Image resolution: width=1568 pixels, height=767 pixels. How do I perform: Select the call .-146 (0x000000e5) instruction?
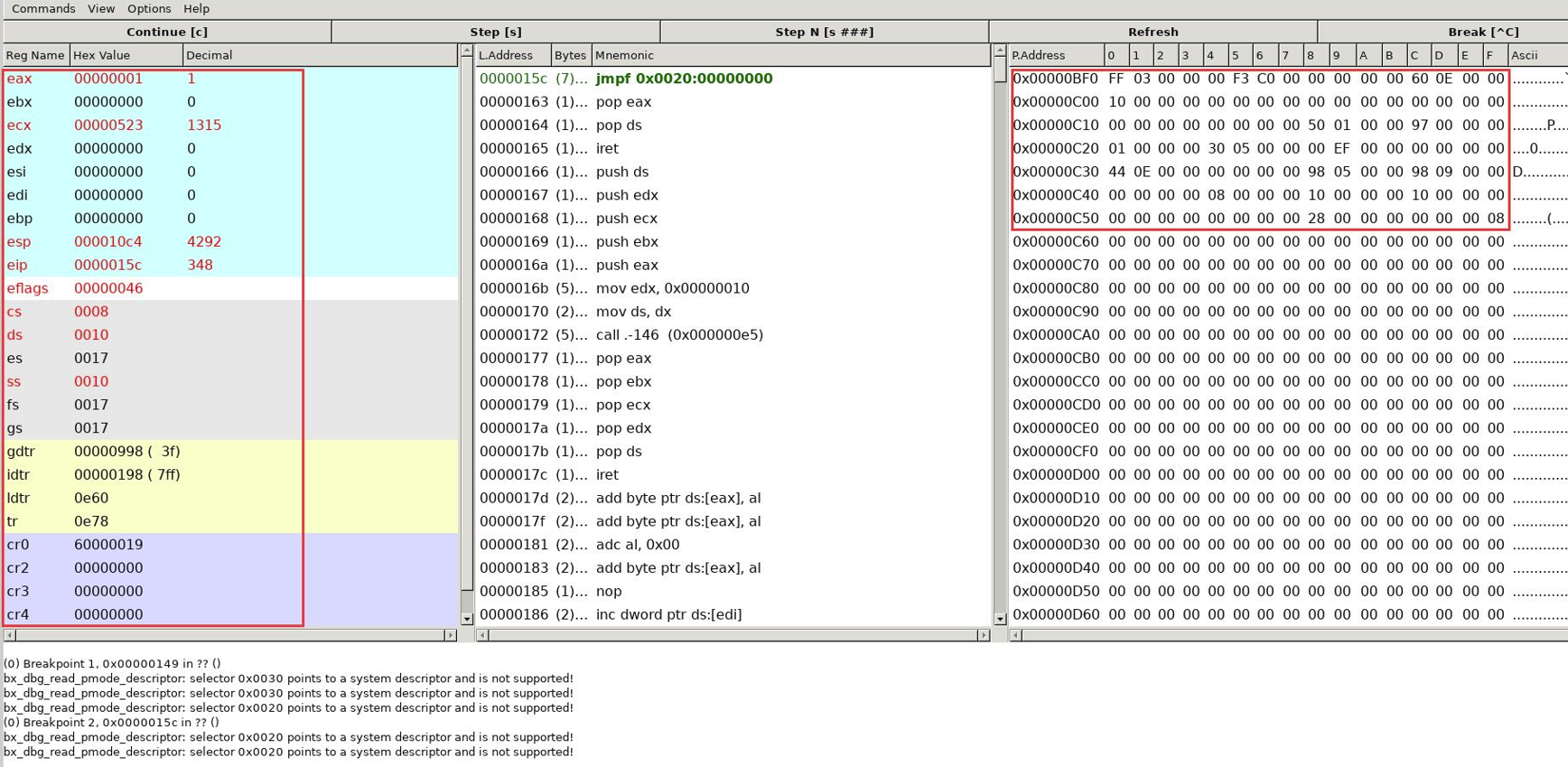point(733,335)
